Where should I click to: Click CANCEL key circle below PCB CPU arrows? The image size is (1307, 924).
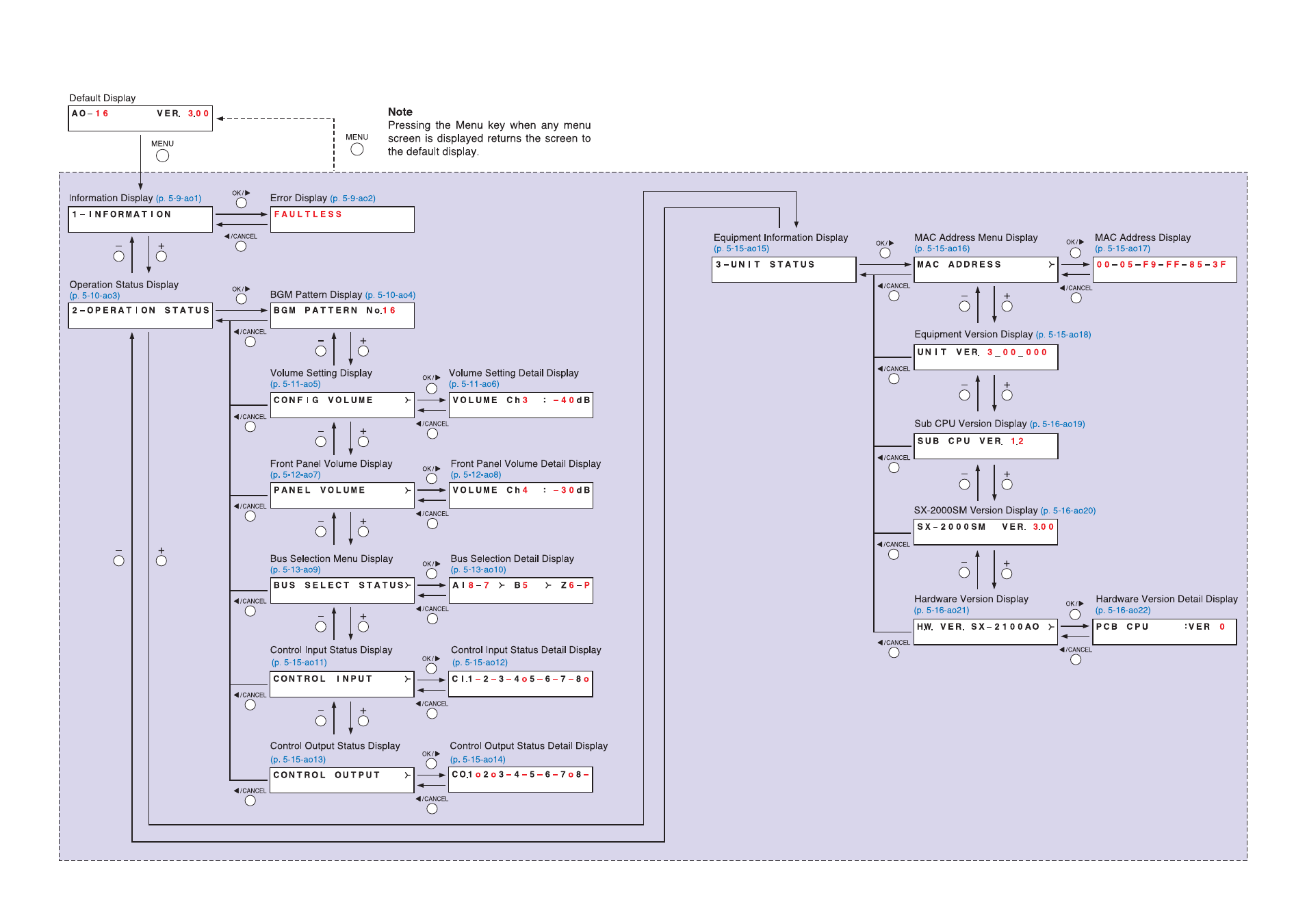pos(1076,659)
